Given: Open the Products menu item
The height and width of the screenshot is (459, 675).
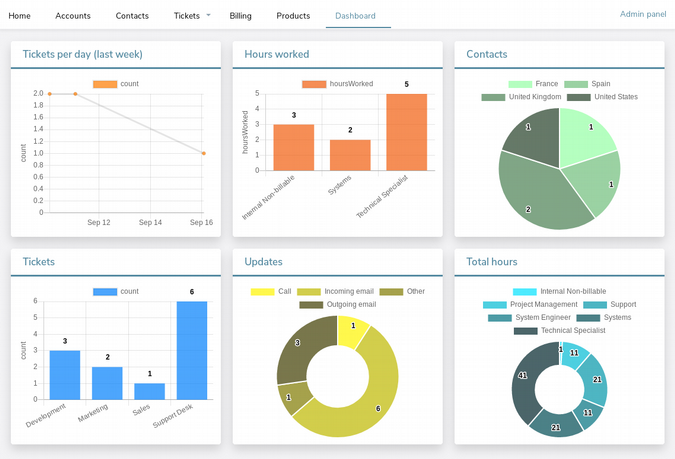Looking at the screenshot, I should [293, 16].
